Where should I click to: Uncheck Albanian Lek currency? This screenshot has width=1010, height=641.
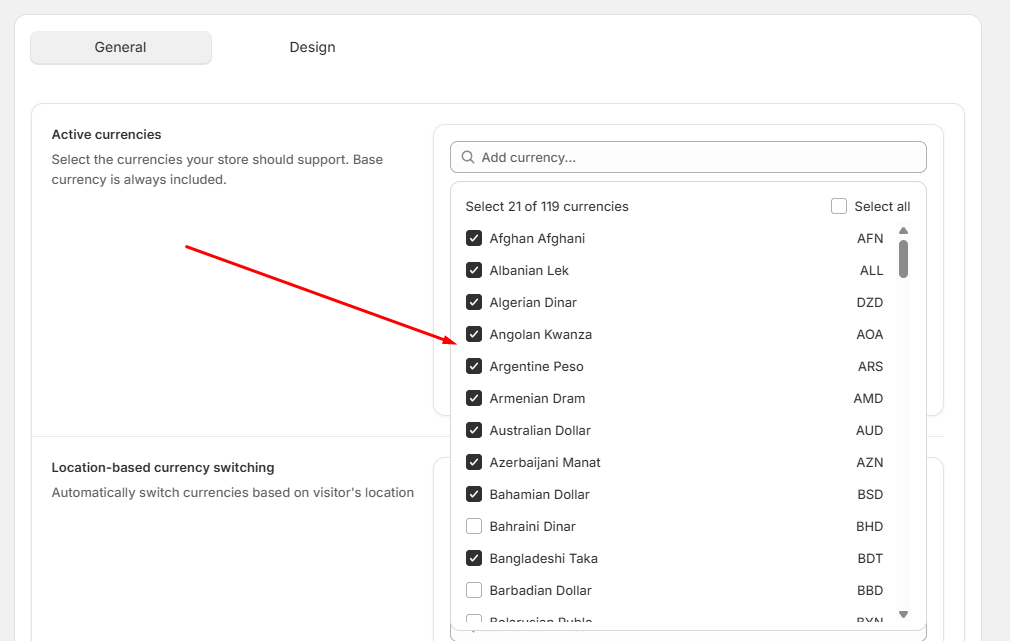tap(473, 270)
